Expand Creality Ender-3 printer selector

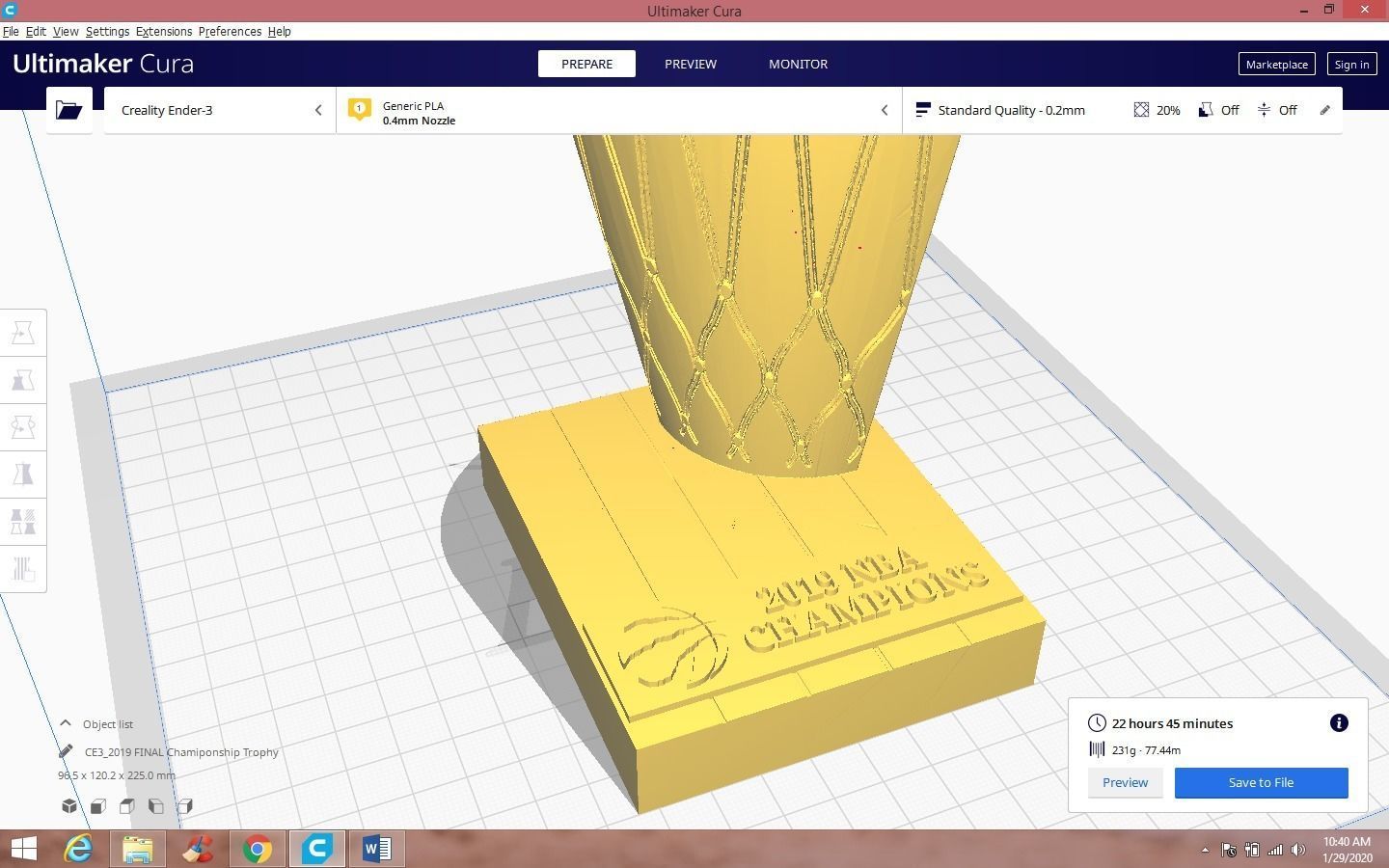pyautogui.click(x=220, y=110)
